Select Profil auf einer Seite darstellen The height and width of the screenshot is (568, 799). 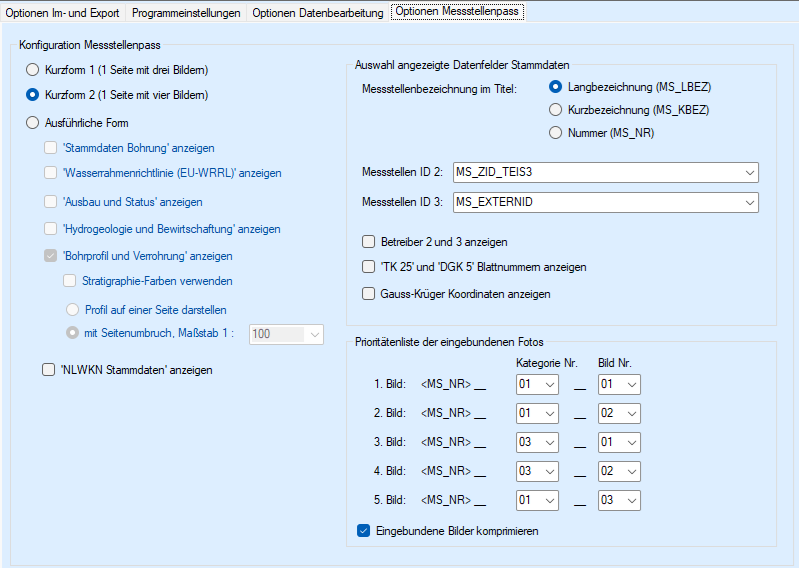(x=73, y=310)
